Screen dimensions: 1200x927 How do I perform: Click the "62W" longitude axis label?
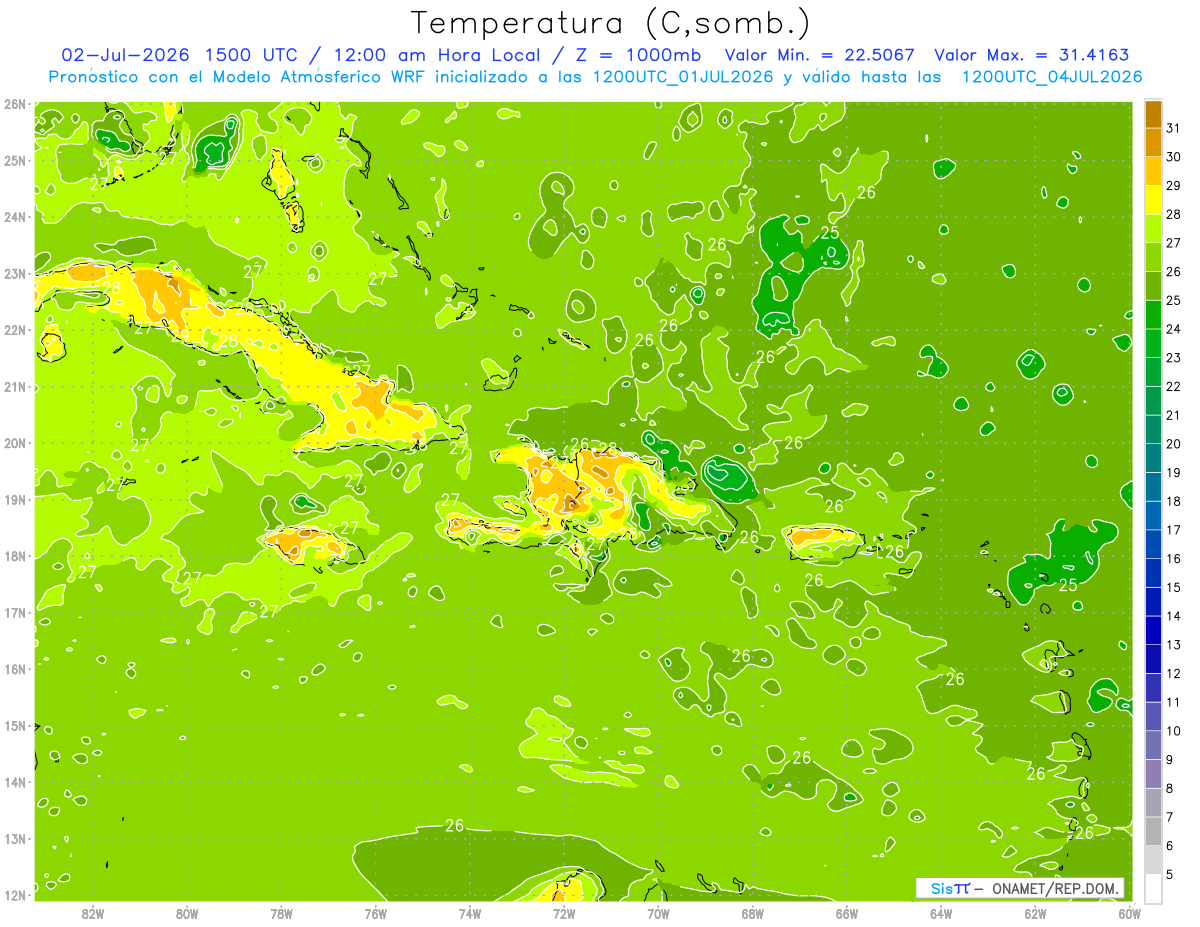(1035, 913)
